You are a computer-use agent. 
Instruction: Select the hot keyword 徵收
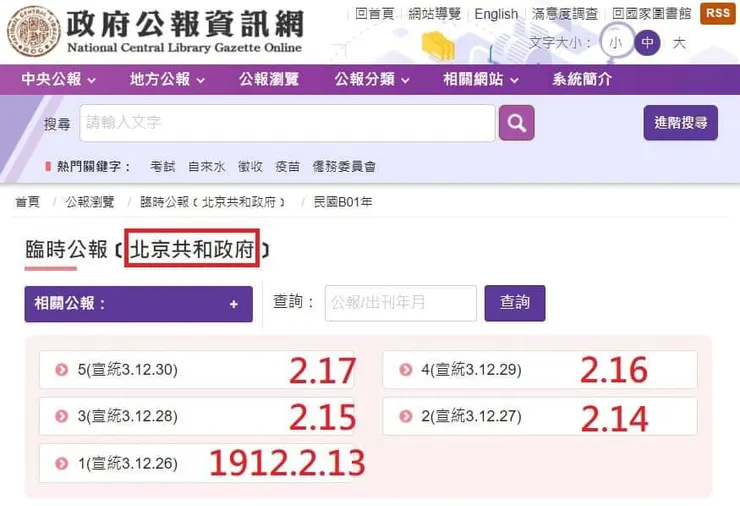[x=250, y=167]
